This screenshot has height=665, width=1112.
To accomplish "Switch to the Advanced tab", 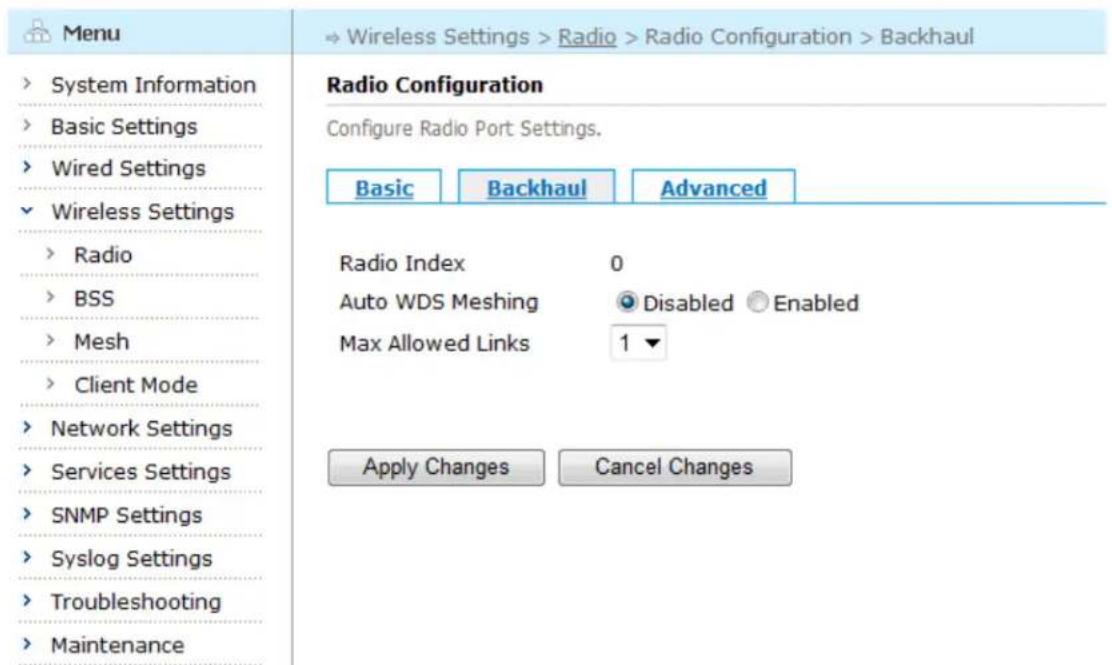I will pyautogui.click(x=713, y=188).
